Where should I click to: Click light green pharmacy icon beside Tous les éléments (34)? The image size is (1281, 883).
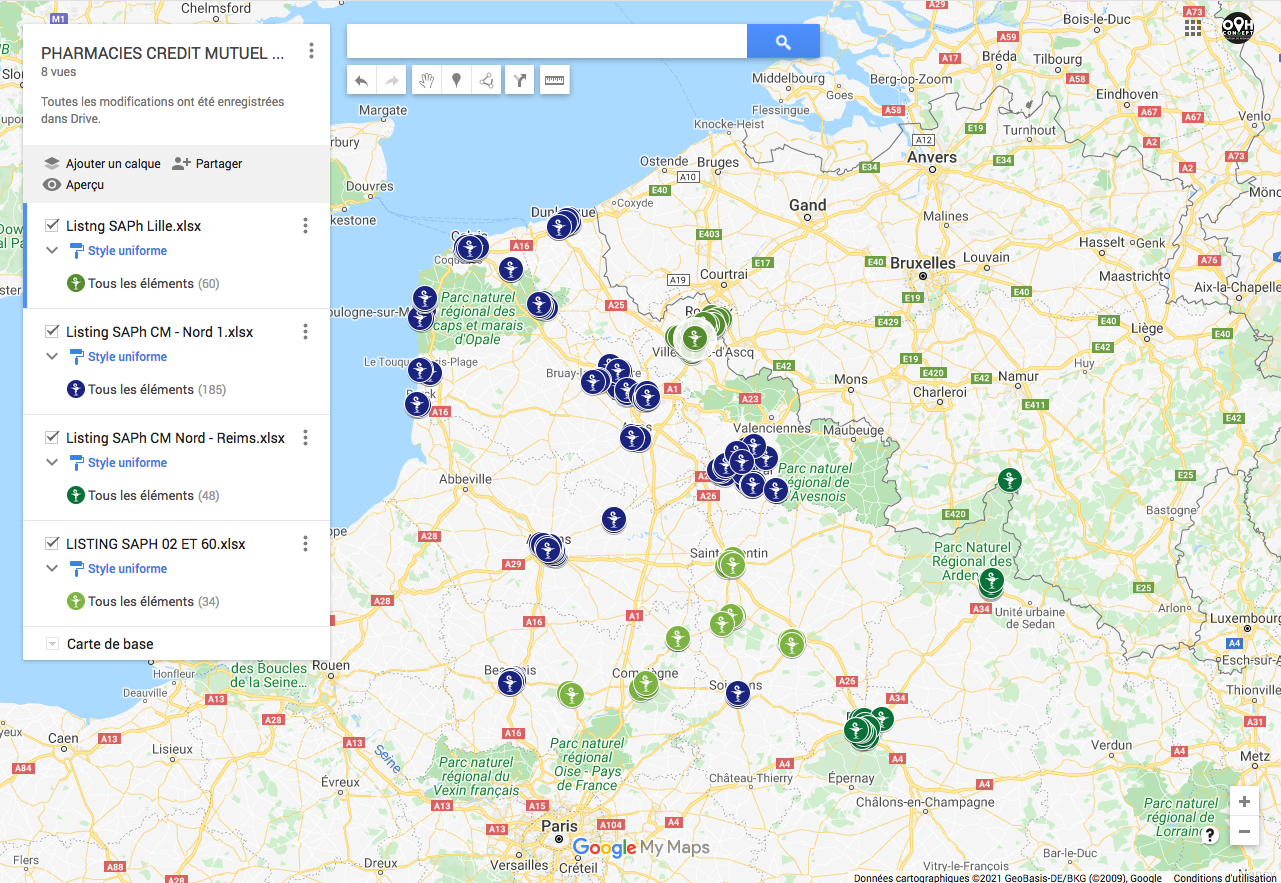point(75,601)
